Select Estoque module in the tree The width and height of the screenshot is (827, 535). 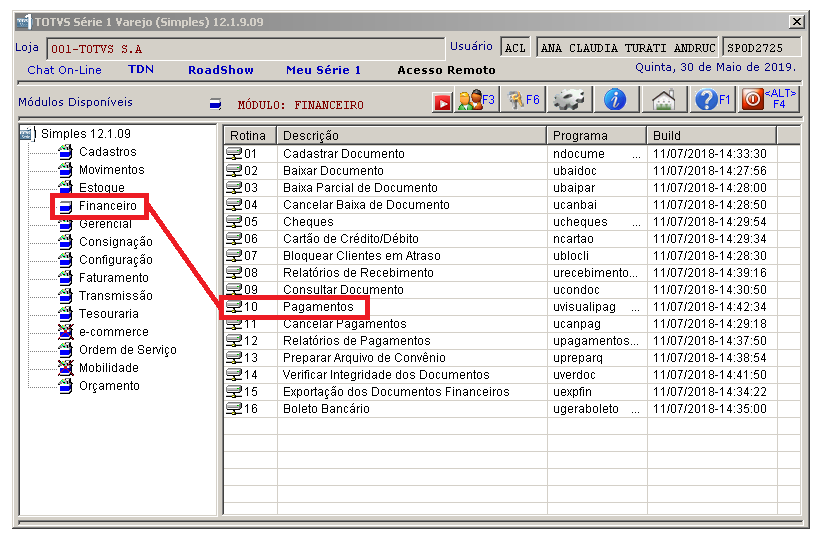tap(102, 188)
